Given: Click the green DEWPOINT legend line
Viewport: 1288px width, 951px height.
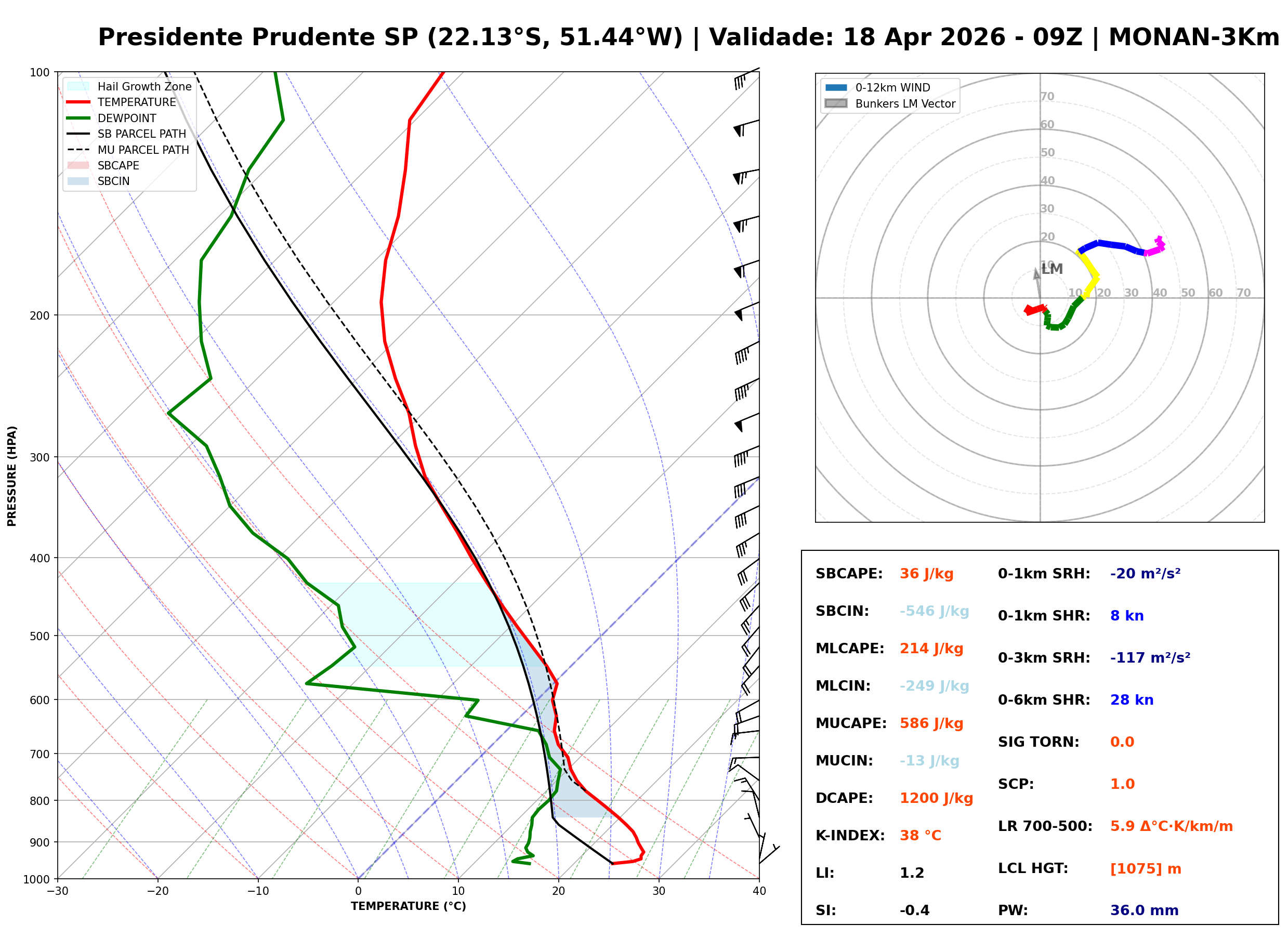Looking at the screenshot, I should click(78, 118).
